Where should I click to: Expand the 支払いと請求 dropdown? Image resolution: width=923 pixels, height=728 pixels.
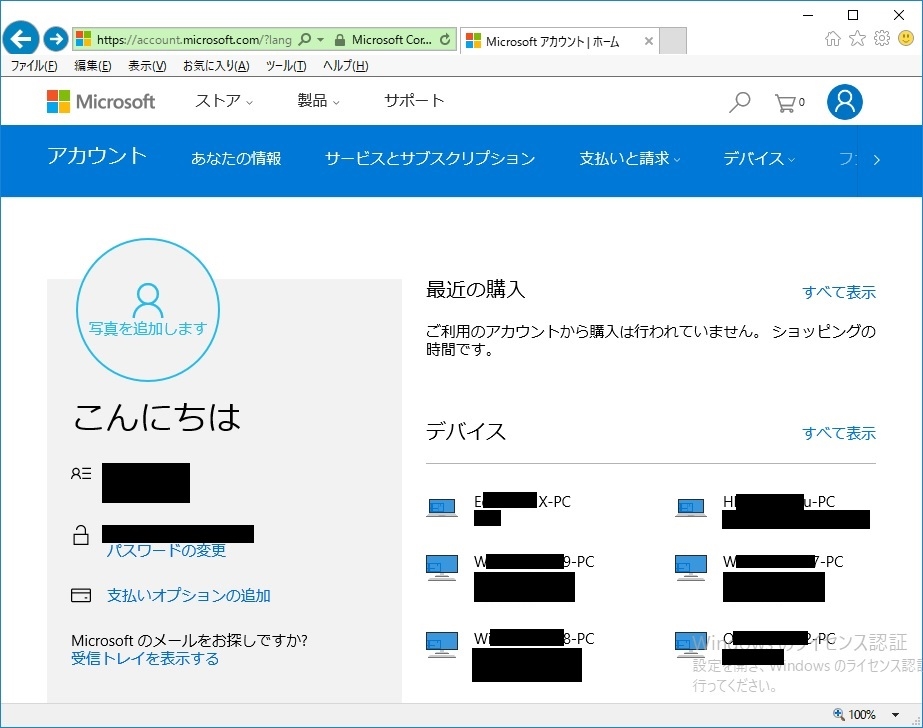(630, 158)
